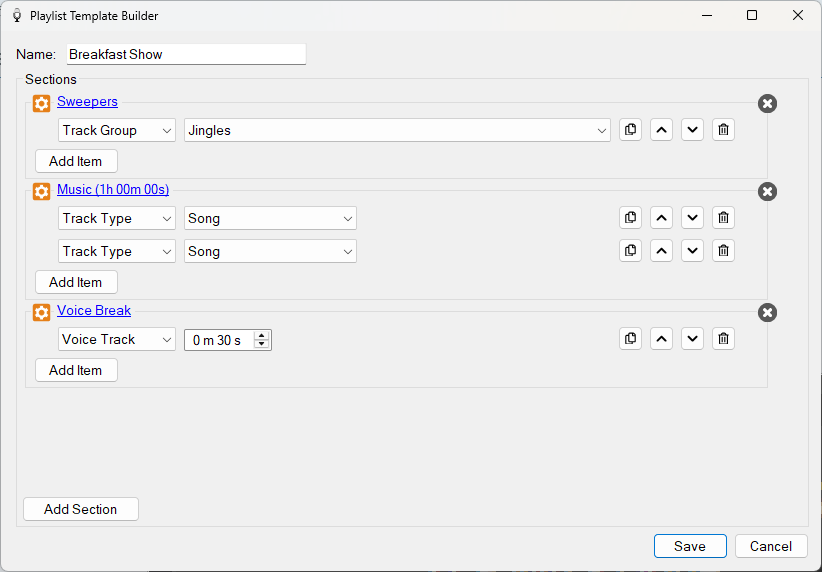Image resolution: width=822 pixels, height=572 pixels.
Task: Remove the Sweepers section with its X icon
Action: pyautogui.click(x=767, y=103)
